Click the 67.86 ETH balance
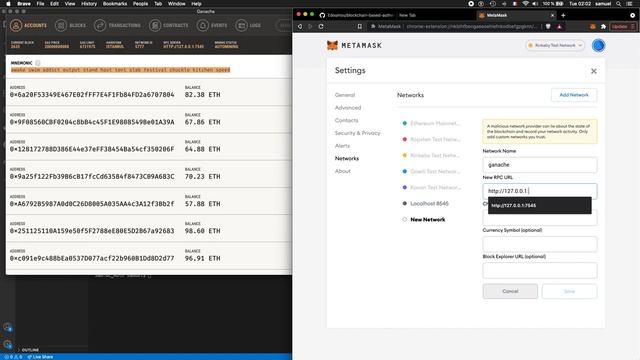The width and height of the screenshot is (640, 360). [202, 122]
